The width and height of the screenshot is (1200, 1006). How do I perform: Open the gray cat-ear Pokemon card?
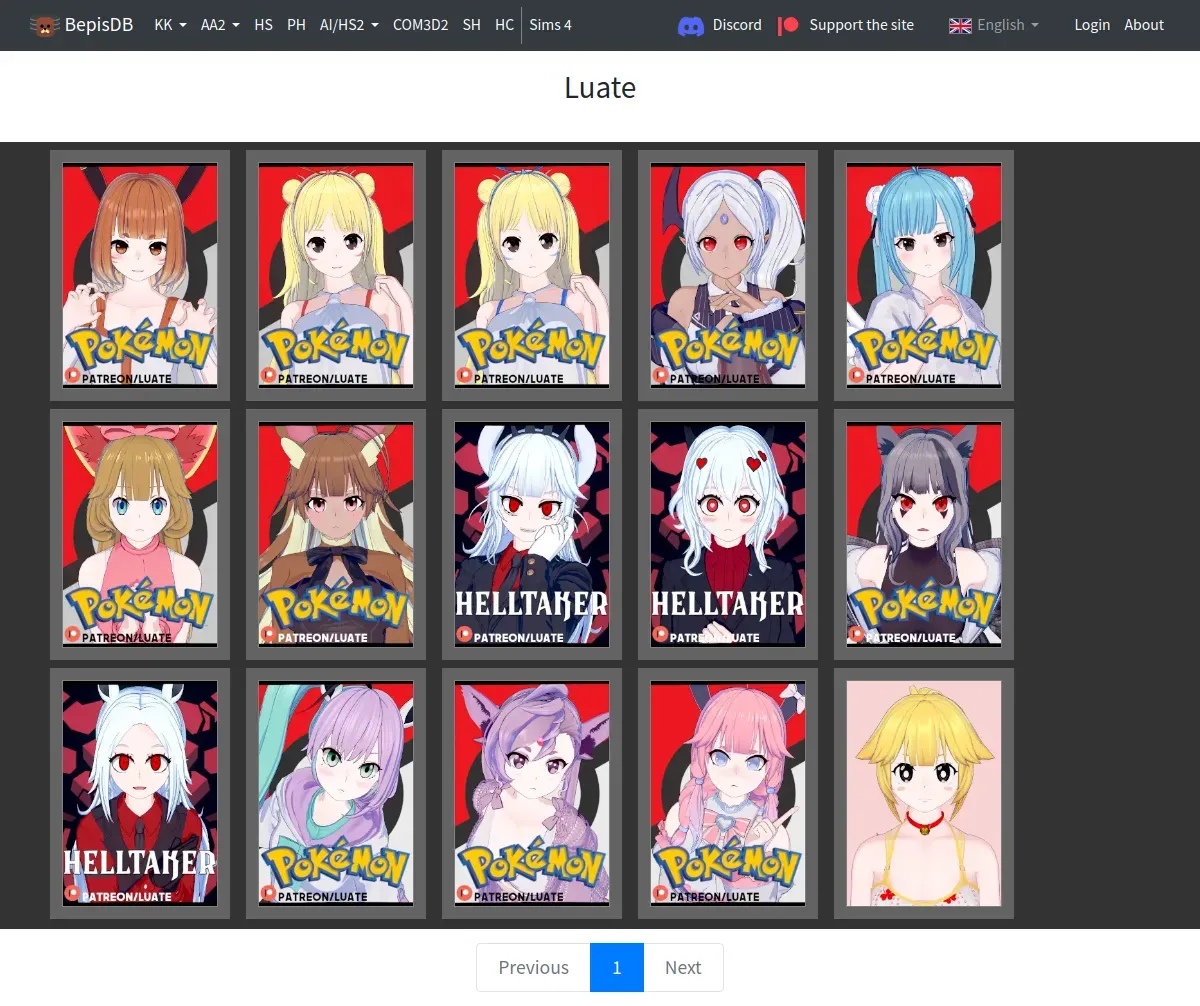point(924,534)
